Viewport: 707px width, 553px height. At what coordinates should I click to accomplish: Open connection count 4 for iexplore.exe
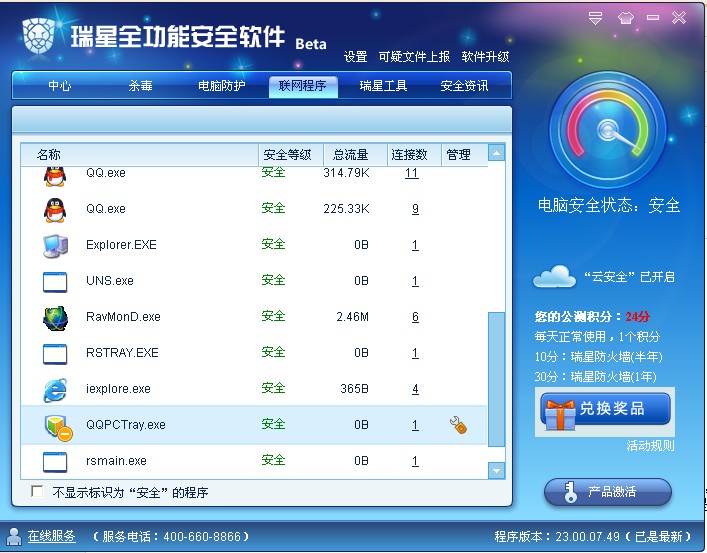[415, 389]
